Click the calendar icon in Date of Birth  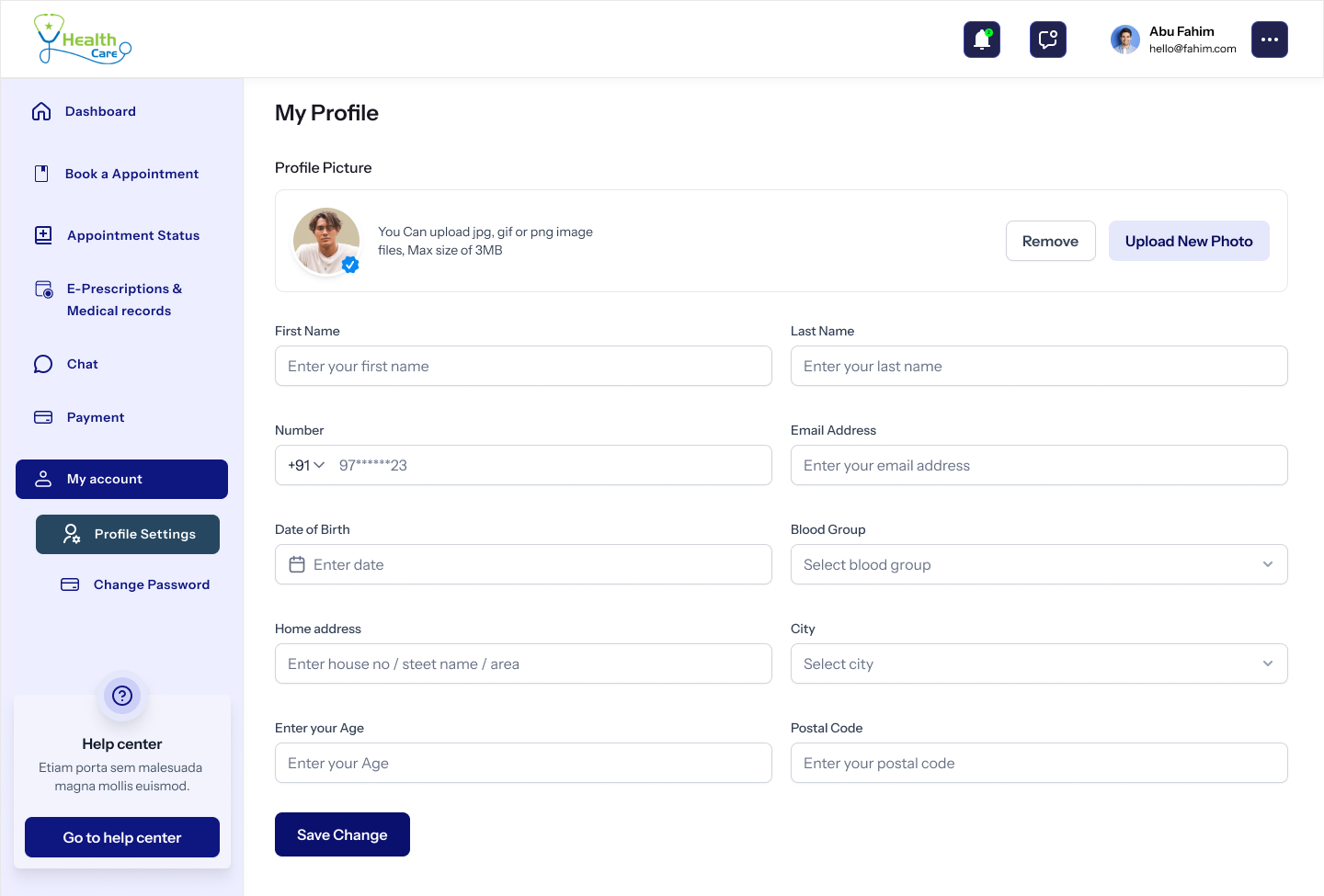point(297,564)
